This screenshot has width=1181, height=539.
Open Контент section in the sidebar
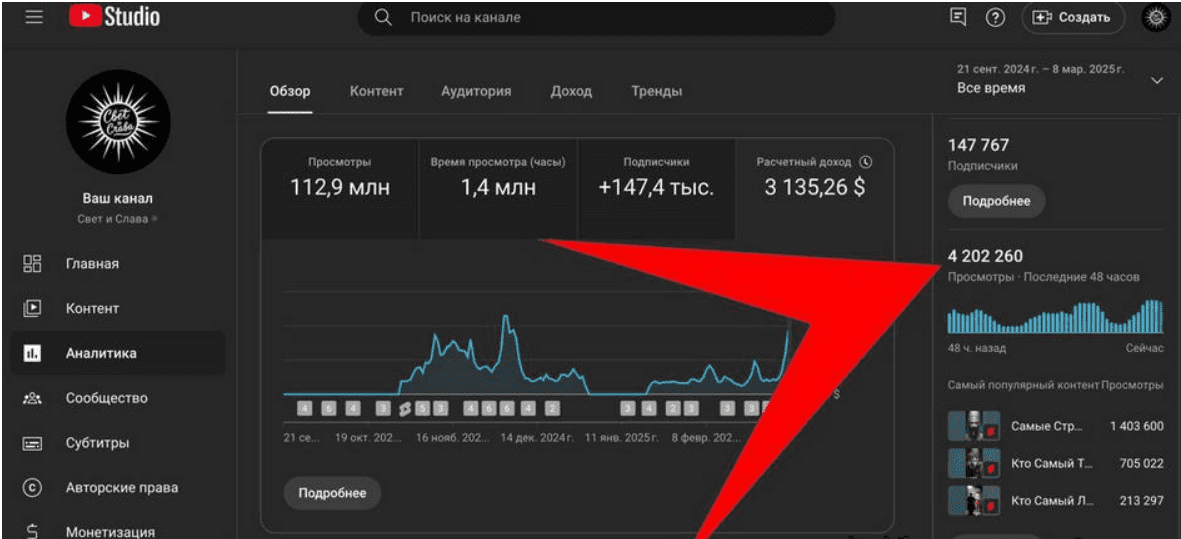tap(92, 309)
